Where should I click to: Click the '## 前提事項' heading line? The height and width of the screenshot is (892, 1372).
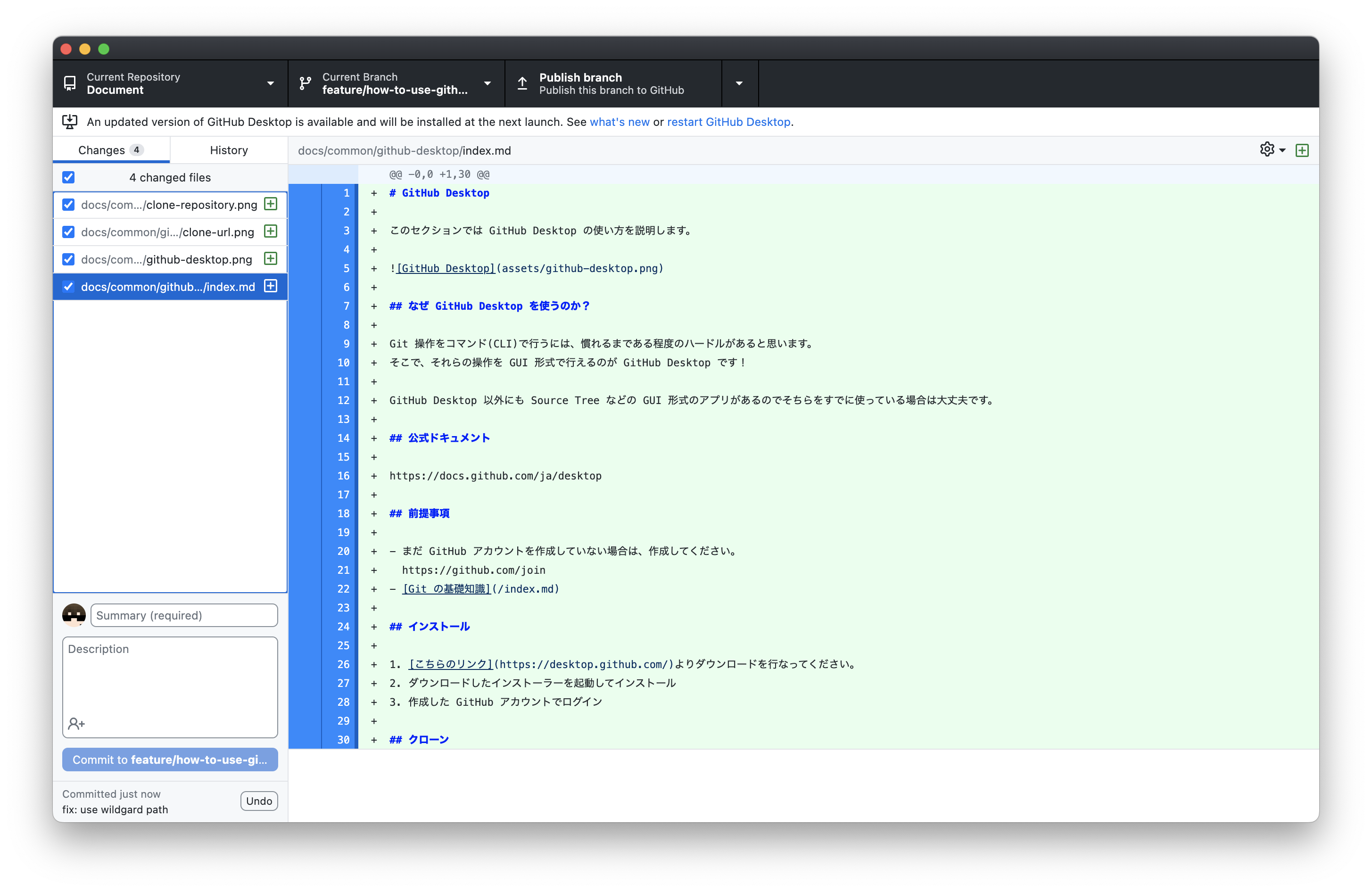click(x=419, y=513)
